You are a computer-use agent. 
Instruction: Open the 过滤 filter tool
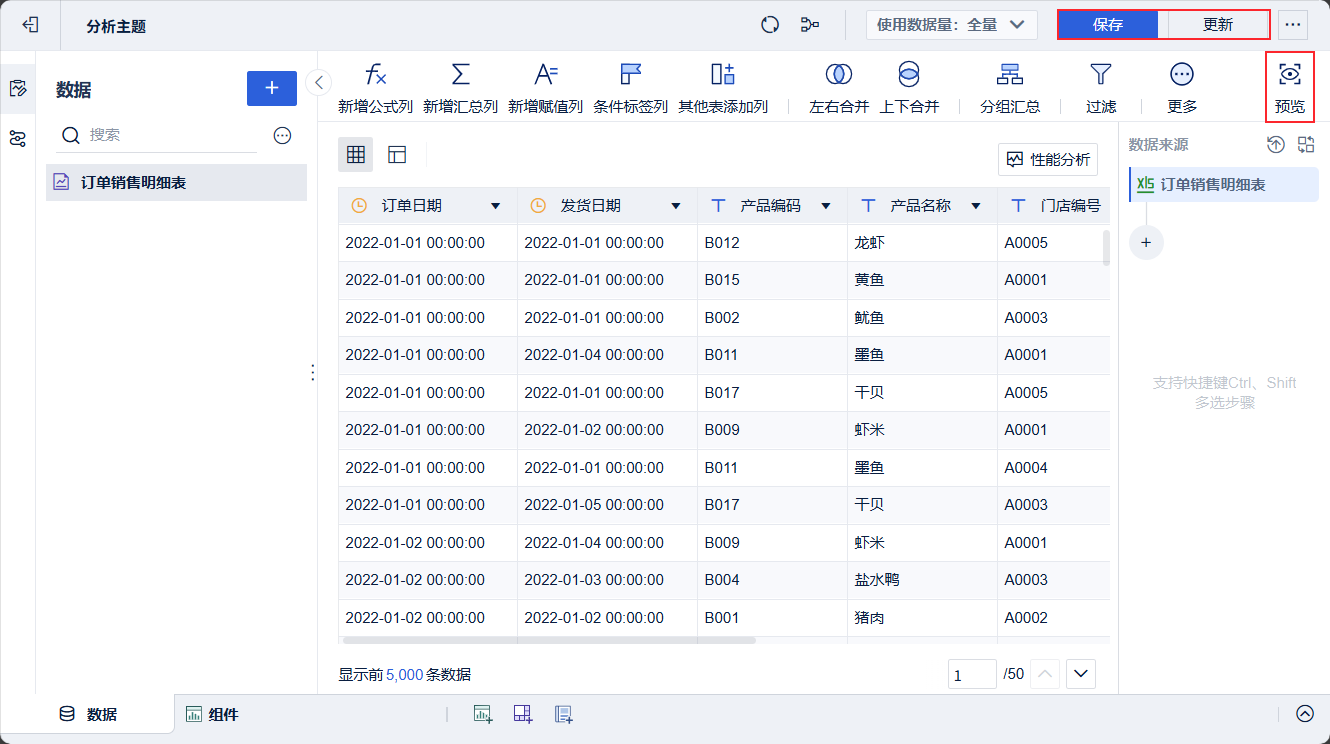click(x=1101, y=88)
